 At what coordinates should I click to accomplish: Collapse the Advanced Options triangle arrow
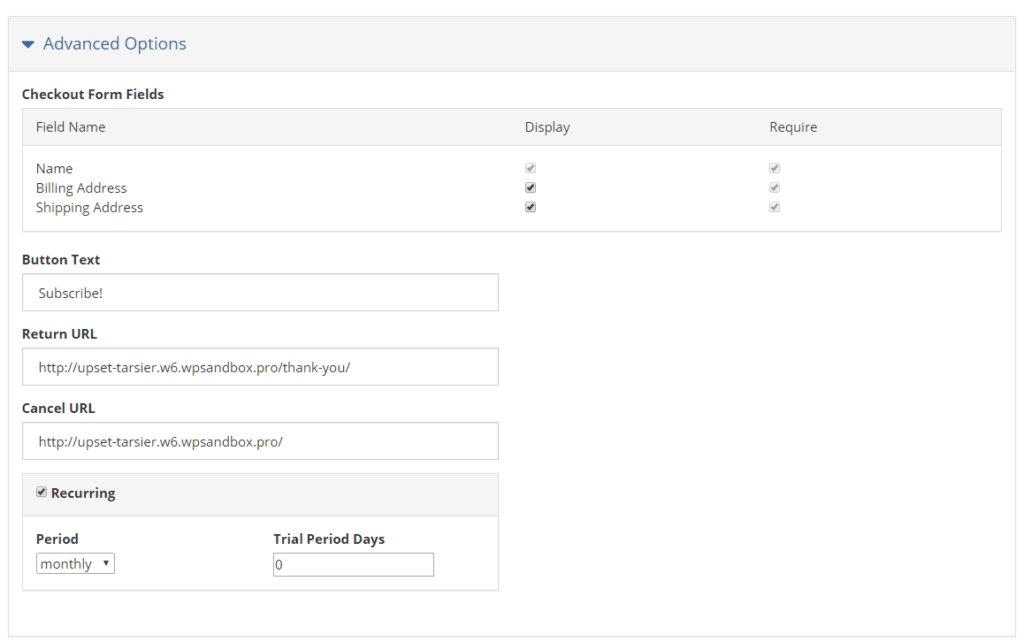(x=28, y=44)
